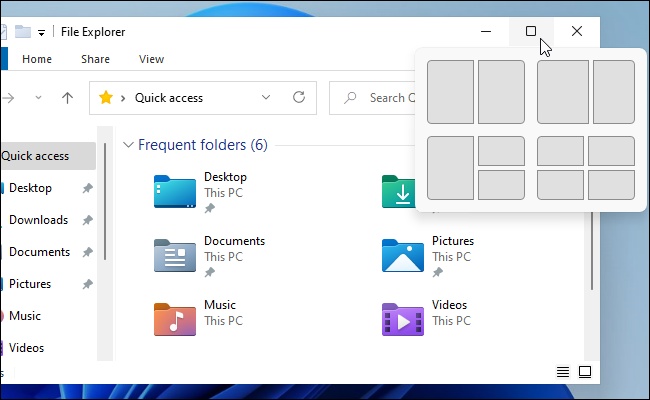Snap window to bottom-right quadrant layout
This screenshot has width=650, height=400.
(x=611, y=184)
